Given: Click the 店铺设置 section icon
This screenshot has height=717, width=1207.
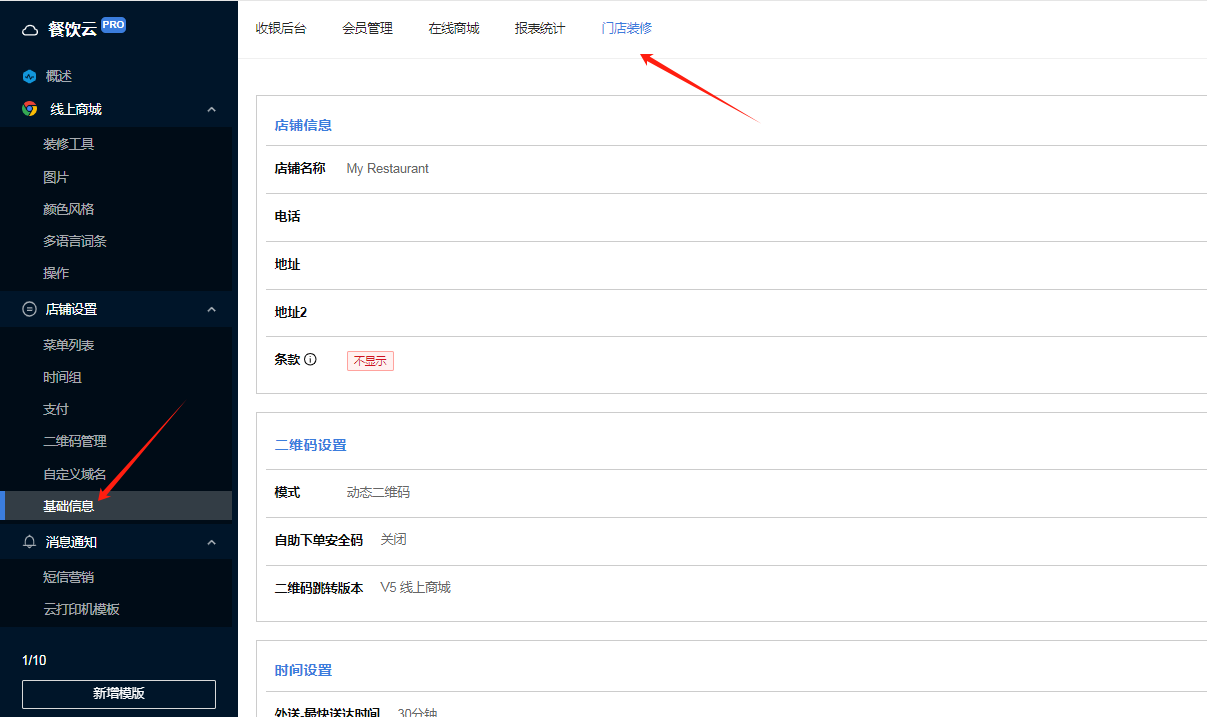Looking at the screenshot, I should pos(30,309).
